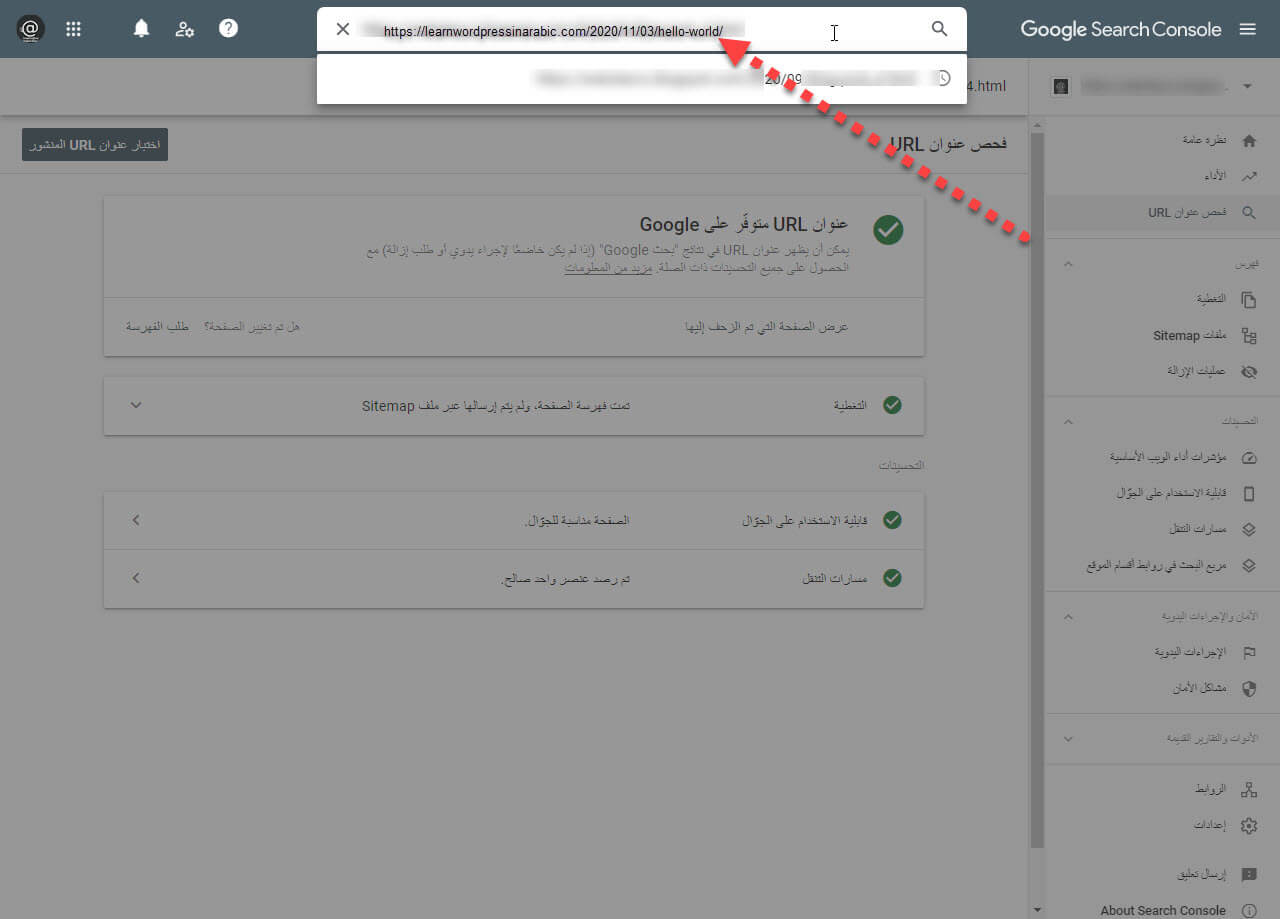1280x919 pixels.
Task: Click تم رصد عنصر واحد صالح text
Action: [x=565, y=578]
